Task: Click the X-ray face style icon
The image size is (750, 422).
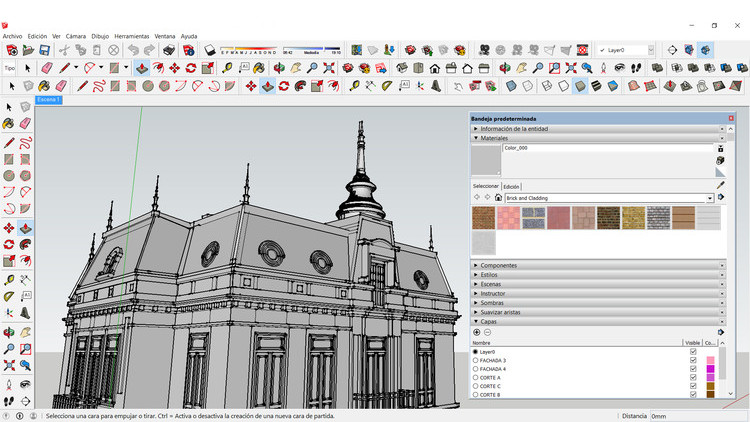Action: coord(511,86)
